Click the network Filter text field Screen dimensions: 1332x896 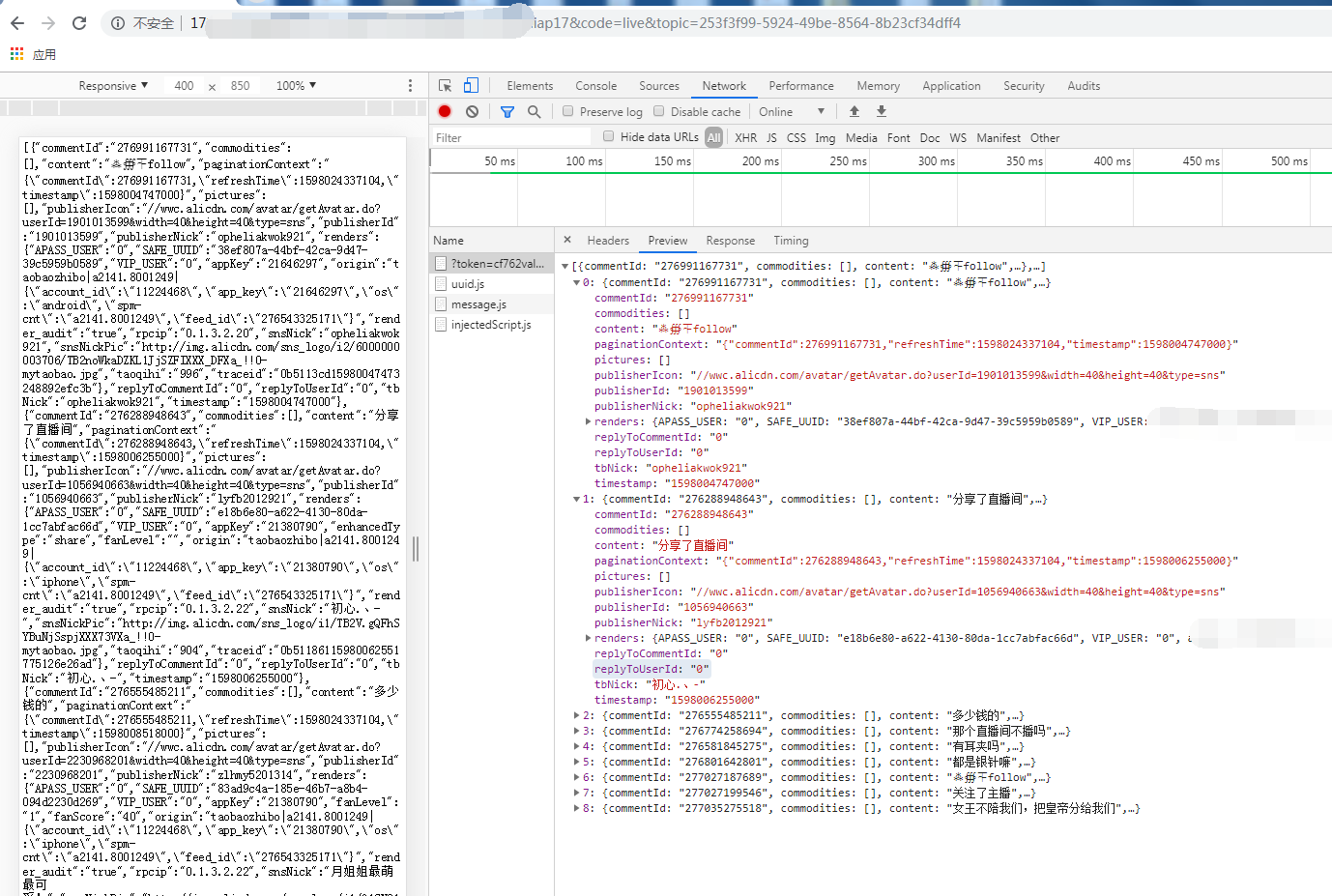pyautogui.click(x=512, y=138)
